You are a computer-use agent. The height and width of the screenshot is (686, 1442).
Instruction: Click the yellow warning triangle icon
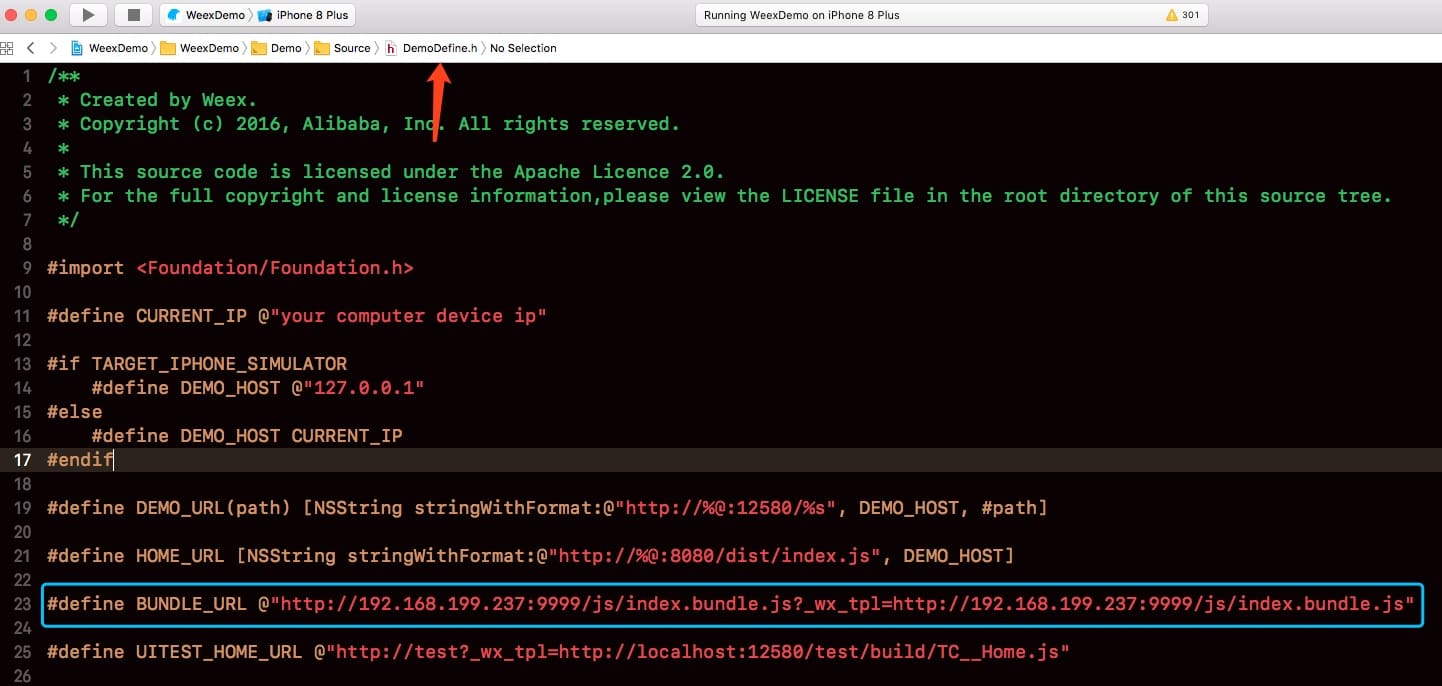coord(1172,15)
